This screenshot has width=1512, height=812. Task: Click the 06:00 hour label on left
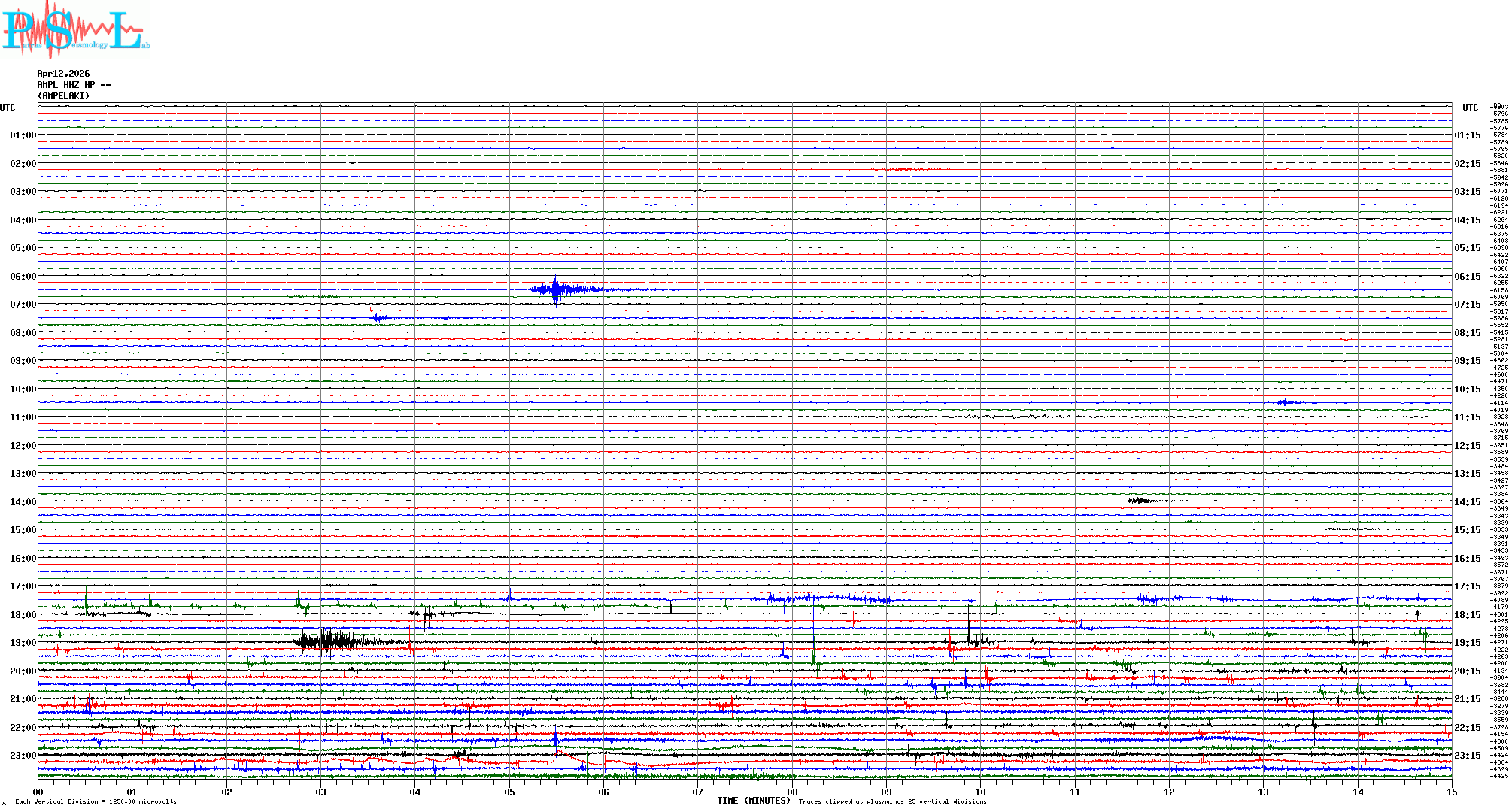[23, 277]
